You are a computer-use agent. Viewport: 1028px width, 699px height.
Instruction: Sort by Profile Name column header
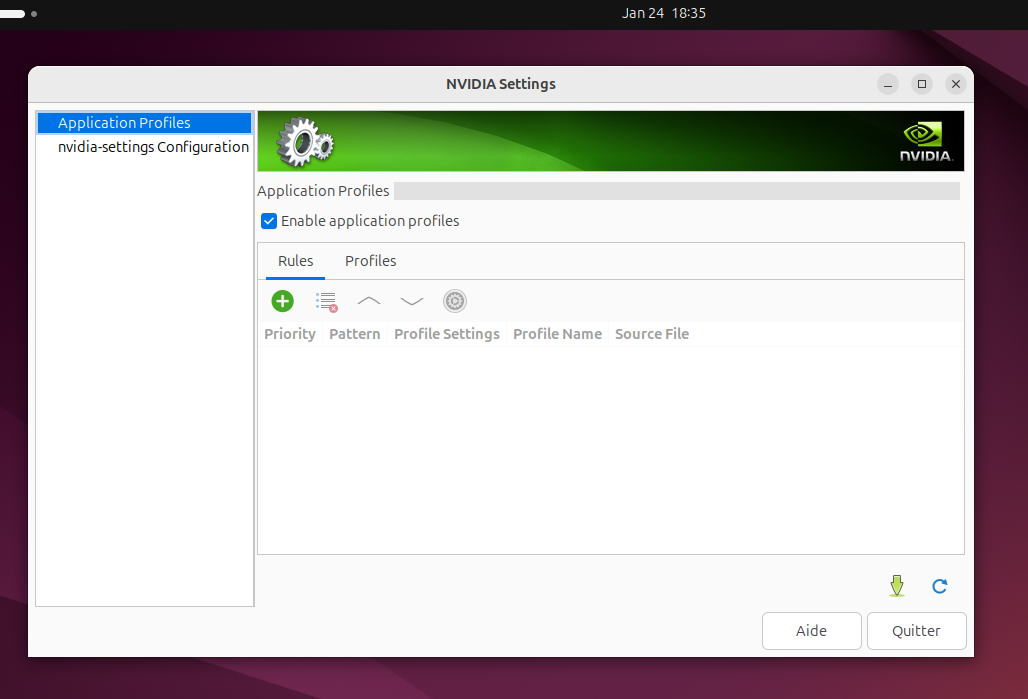pyautogui.click(x=557, y=334)
